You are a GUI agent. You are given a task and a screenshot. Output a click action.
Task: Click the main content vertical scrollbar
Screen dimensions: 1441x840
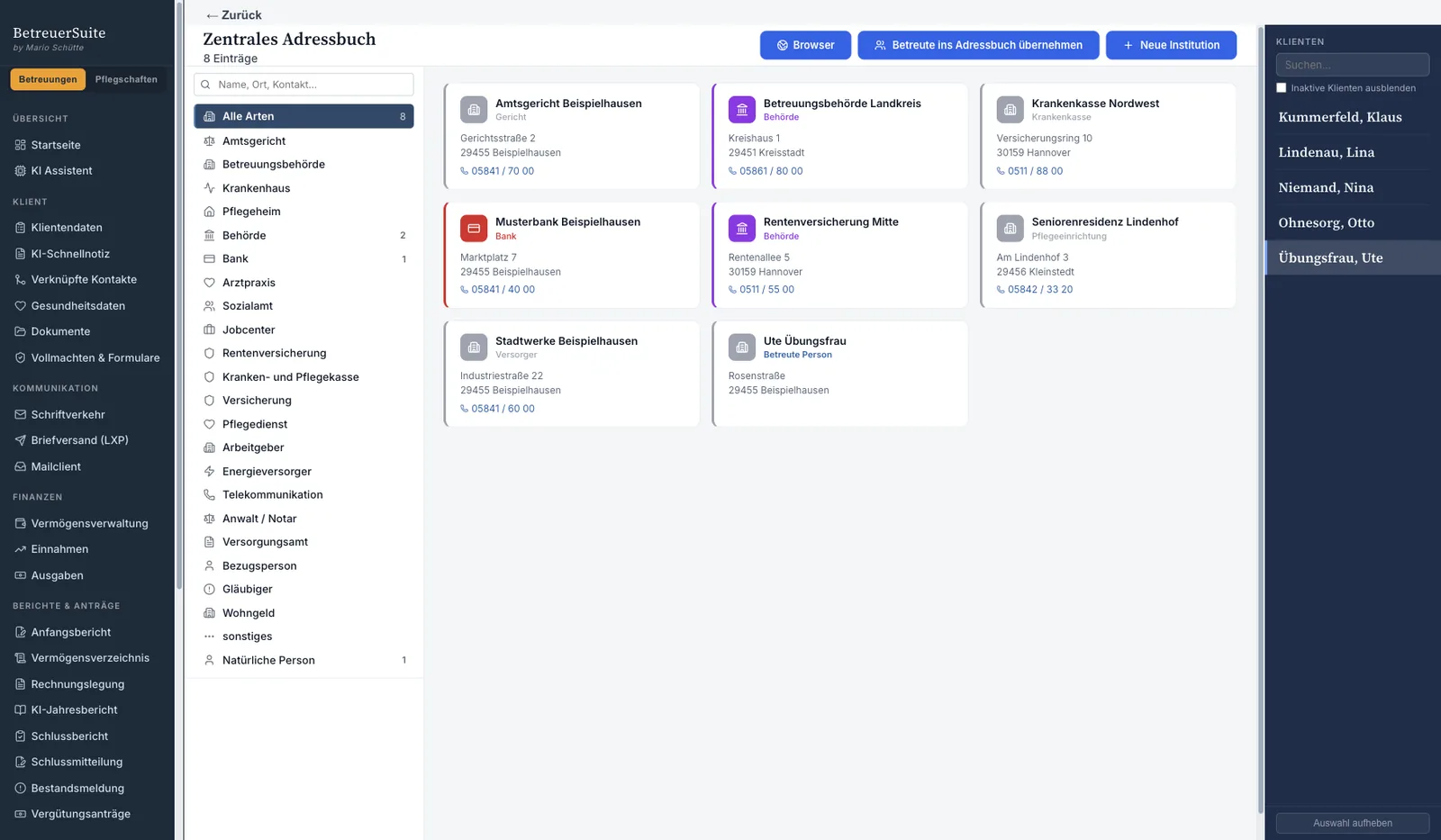pyautogui.click(x=1260, y=419)
